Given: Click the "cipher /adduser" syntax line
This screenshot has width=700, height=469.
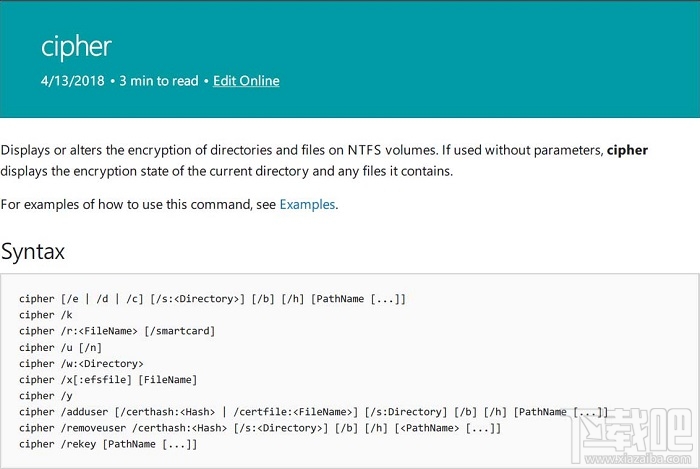Looking at the screenshot, I should pyautogui.click(x=313, y=411).
